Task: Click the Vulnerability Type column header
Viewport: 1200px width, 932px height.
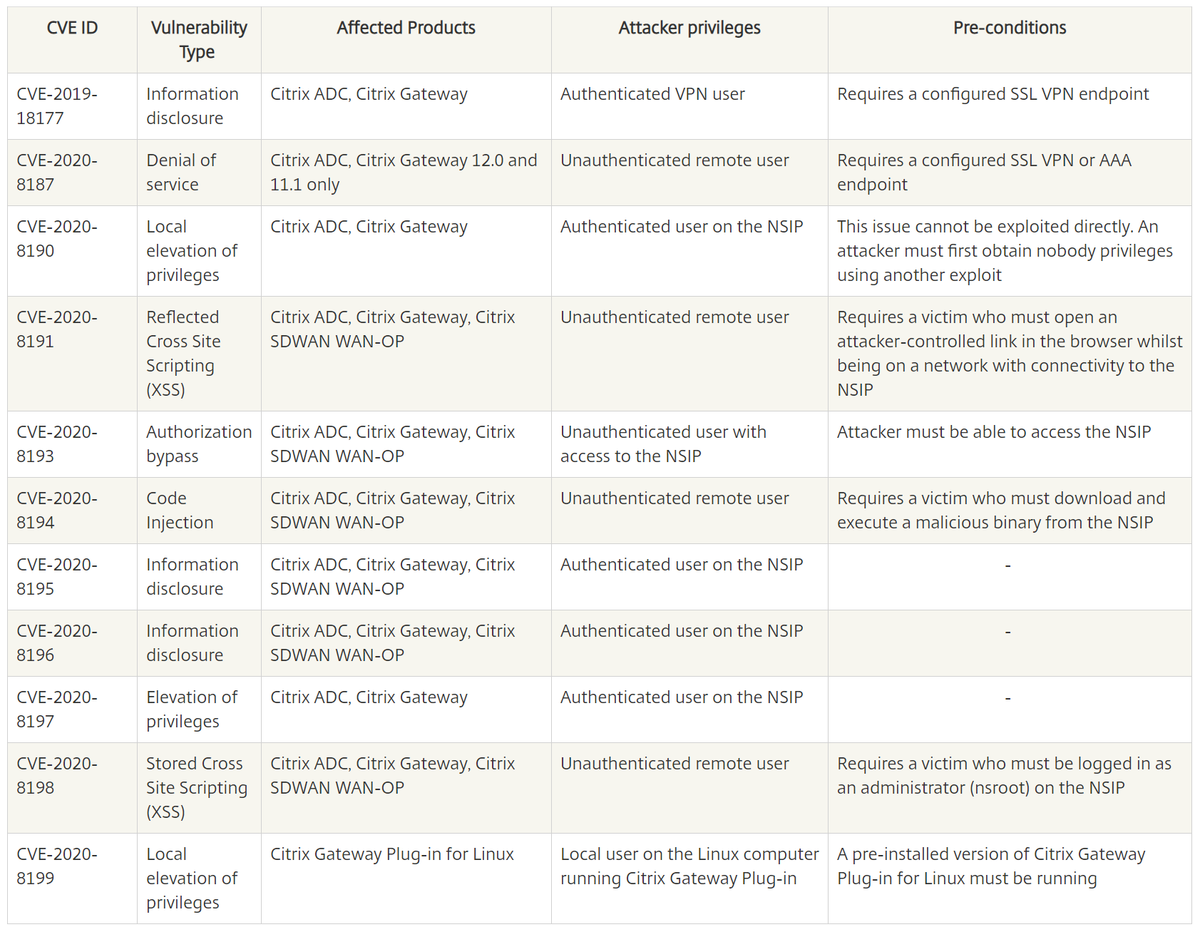Action: (198, 40)
